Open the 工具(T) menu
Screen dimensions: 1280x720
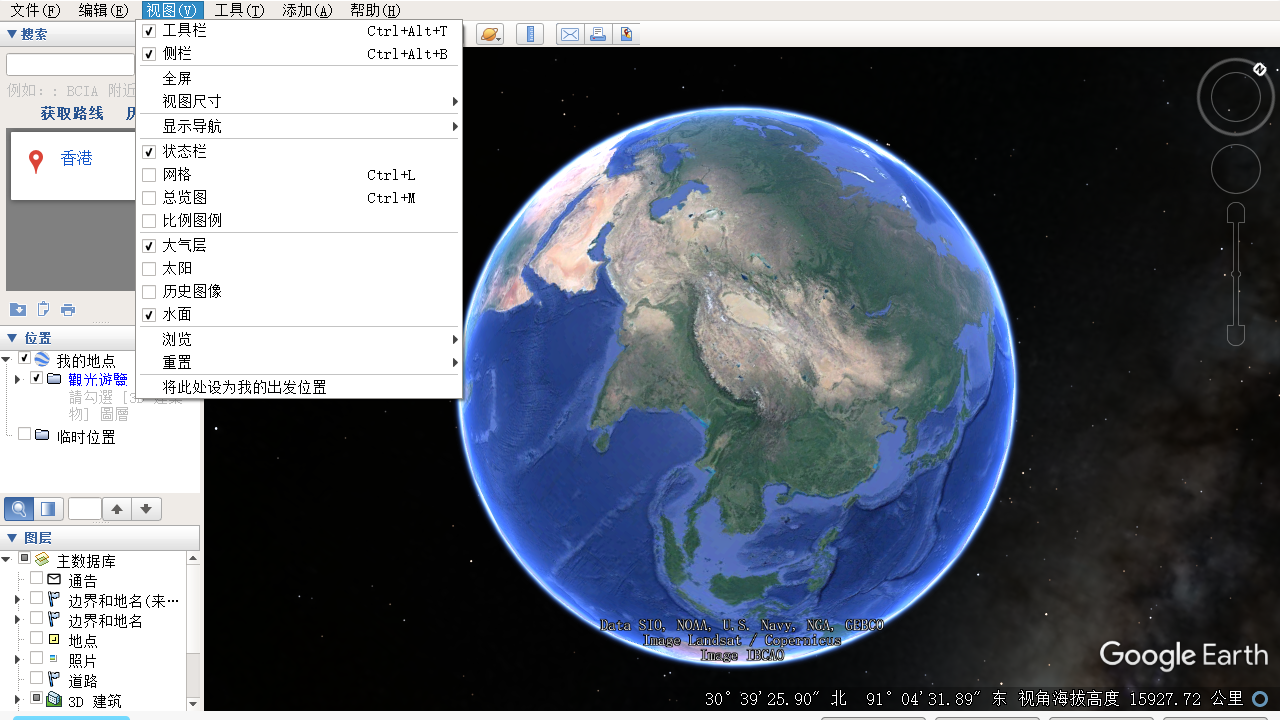239,10
